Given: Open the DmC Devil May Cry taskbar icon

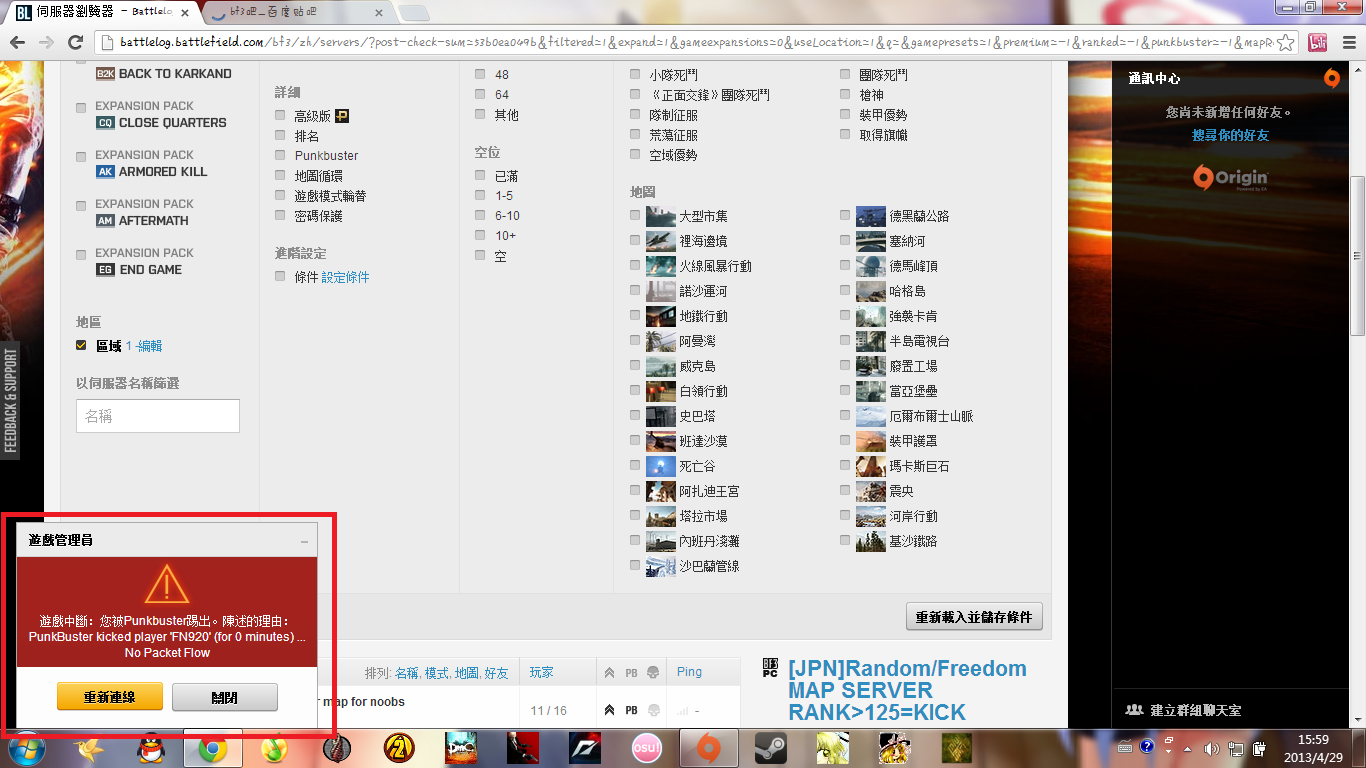Looking at the screenshot, I should pyautogui.click(x=461, y=748).
